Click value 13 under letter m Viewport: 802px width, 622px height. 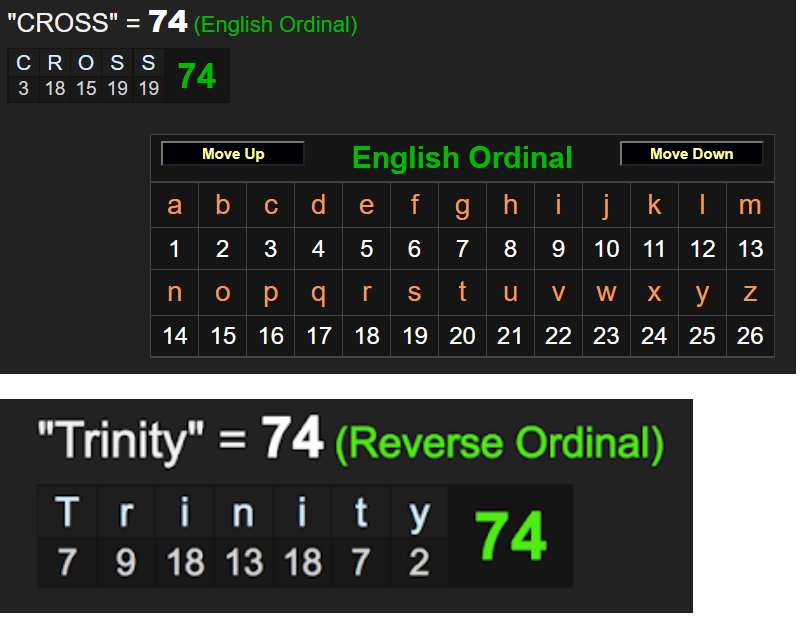(750, 249)
